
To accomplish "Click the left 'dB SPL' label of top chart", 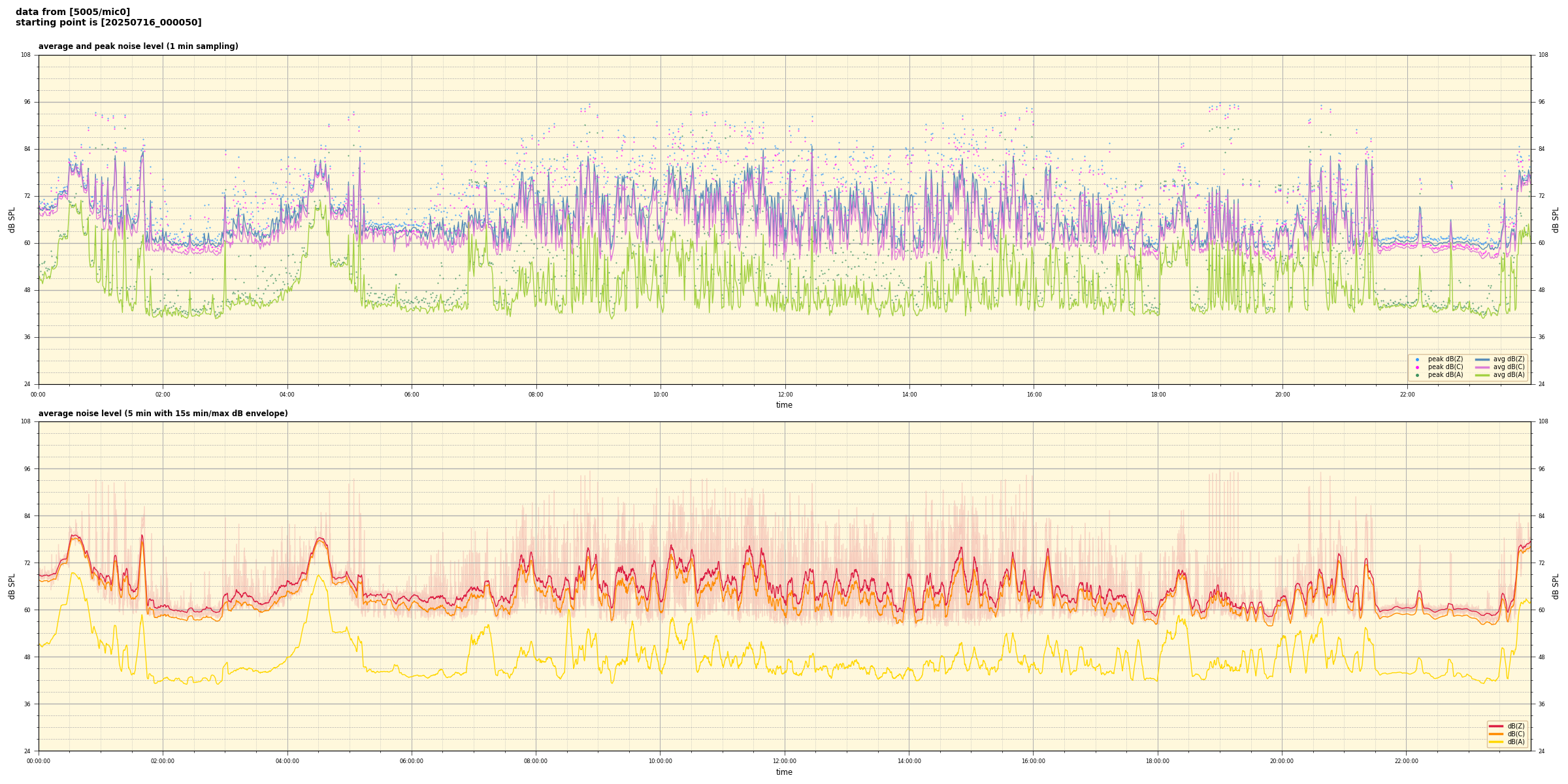I will (x=12, y=220).
